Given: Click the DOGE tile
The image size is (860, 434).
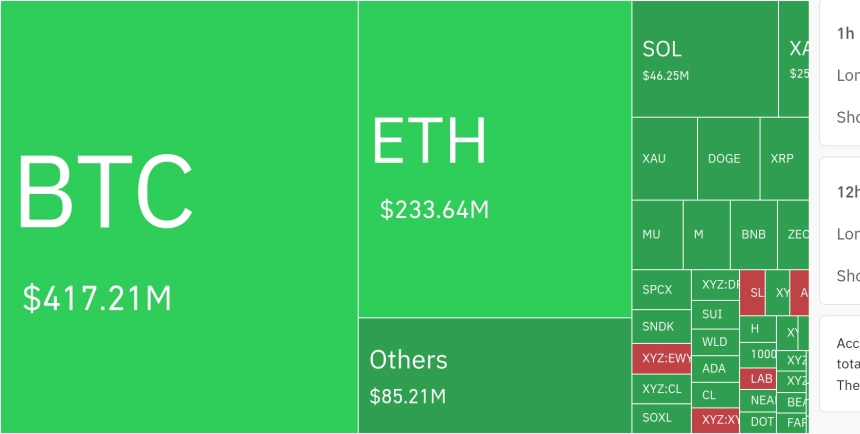Looking at the screenshot, I should click(x=728, y=159).
